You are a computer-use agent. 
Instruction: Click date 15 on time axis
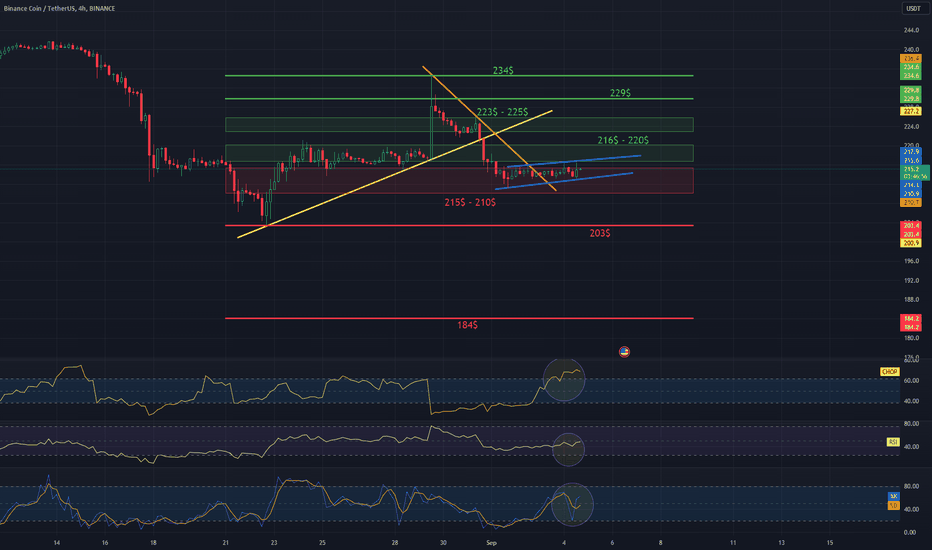(x=830, y=543)
